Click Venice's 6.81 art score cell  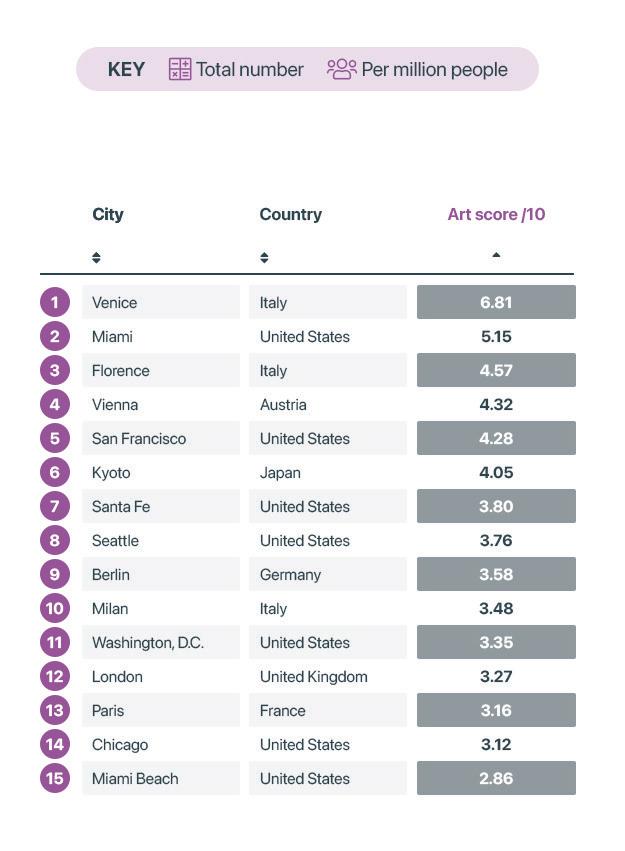[496, 302]
